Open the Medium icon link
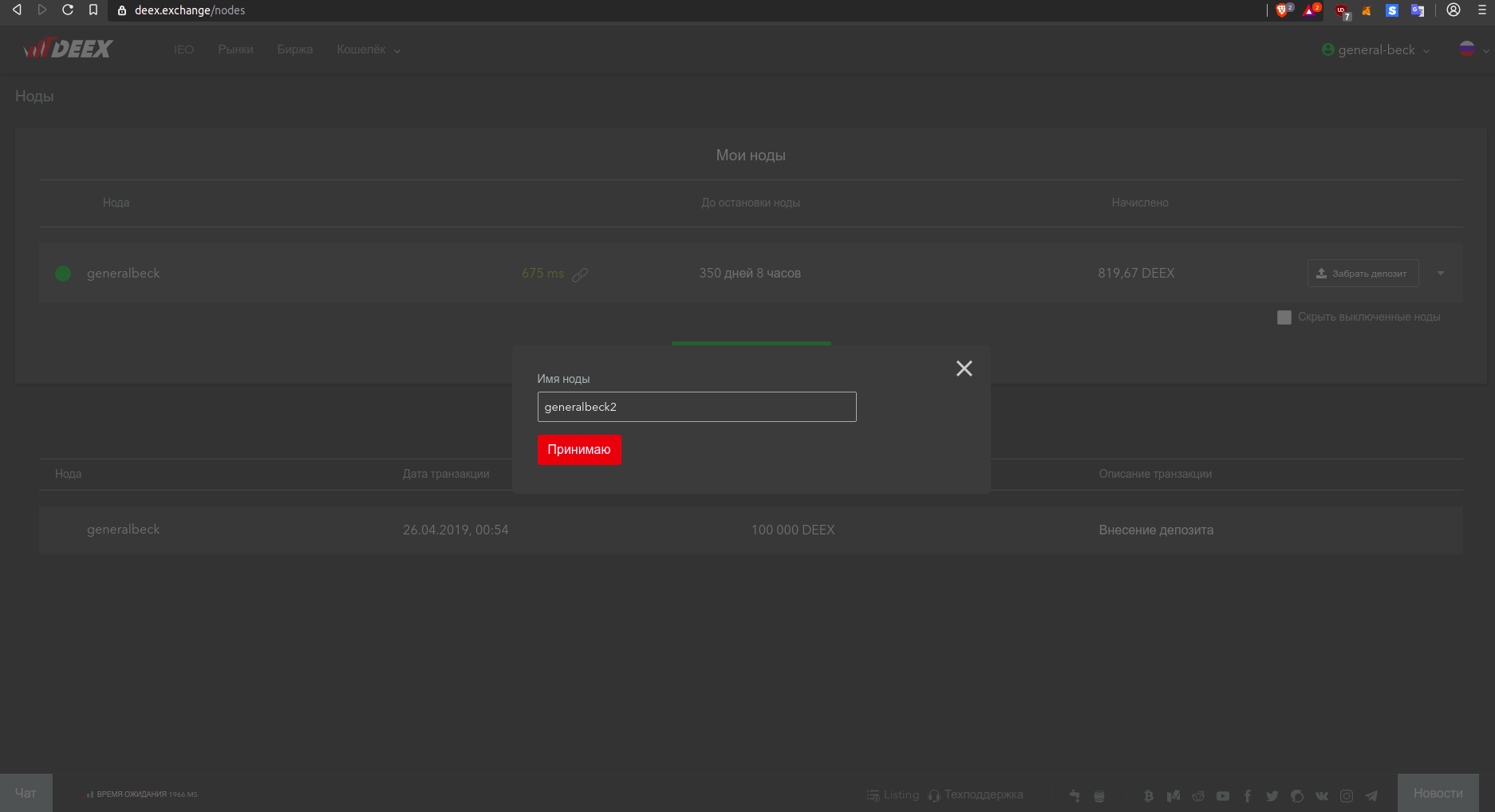 1174,796
